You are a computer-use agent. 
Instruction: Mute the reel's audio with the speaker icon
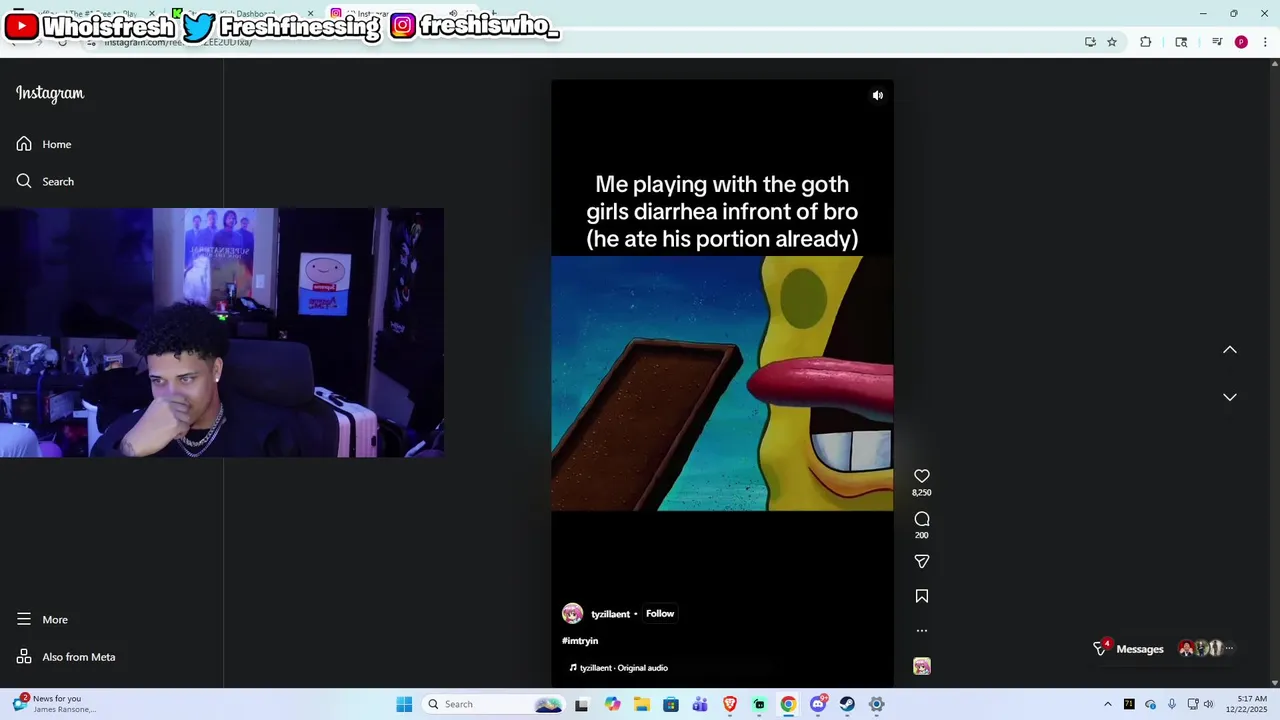[877, 96]
